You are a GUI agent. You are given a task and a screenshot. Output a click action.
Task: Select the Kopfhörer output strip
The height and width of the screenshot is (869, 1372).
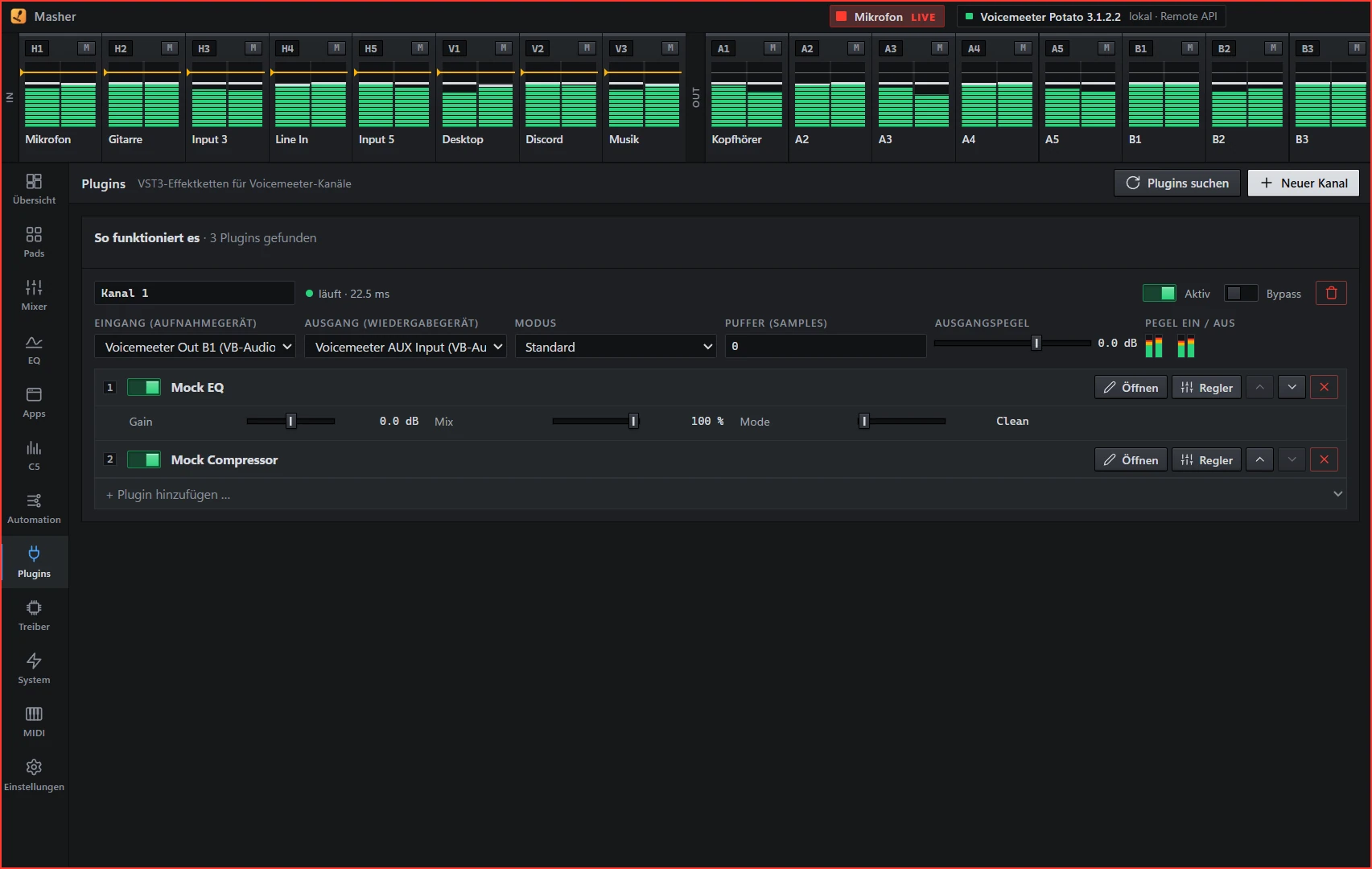pos(747,97)
